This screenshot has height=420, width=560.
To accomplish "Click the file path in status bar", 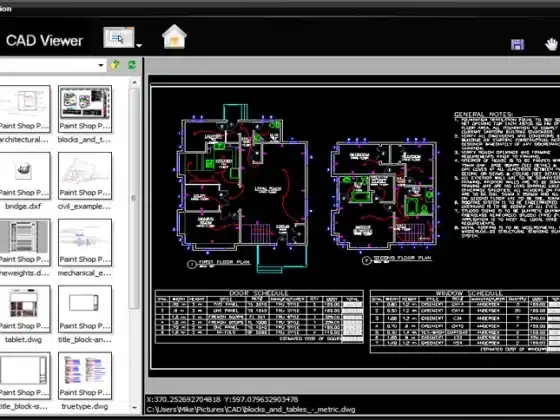I will point(251,409).
